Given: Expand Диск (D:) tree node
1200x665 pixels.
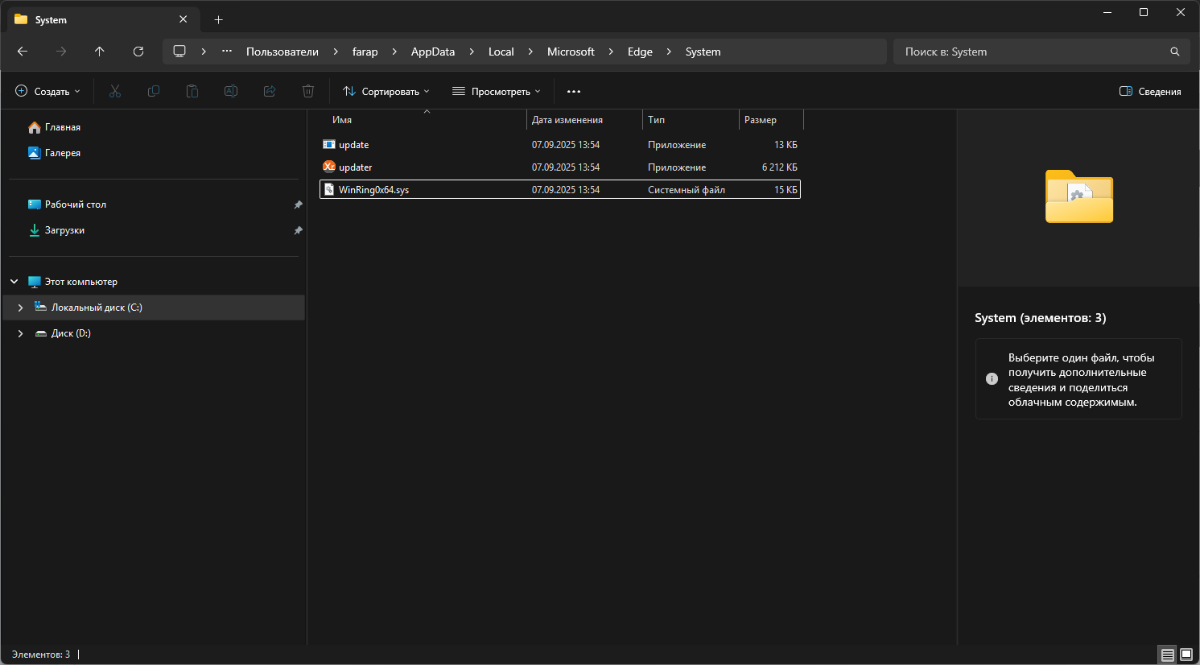Looking at the screenshot, I should tap(20, 334).
